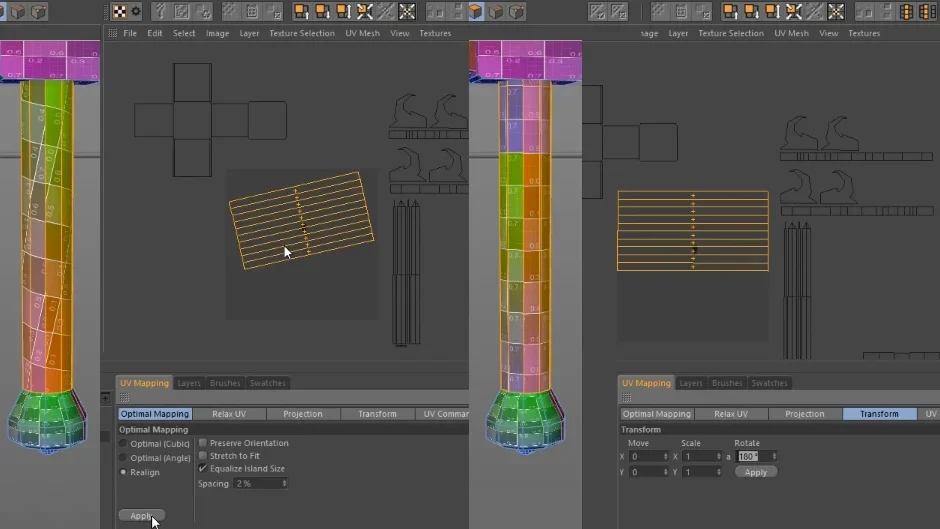This screenshot has width=940, height=529.
Task: Click the orange grid icon at the toolbar's far right end
Action: pos(927,11)
